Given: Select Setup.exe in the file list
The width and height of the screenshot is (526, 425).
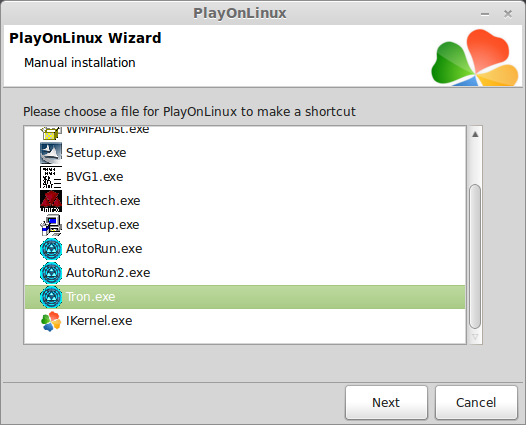Looking at the screenshot, I should [x=245, y=153].
